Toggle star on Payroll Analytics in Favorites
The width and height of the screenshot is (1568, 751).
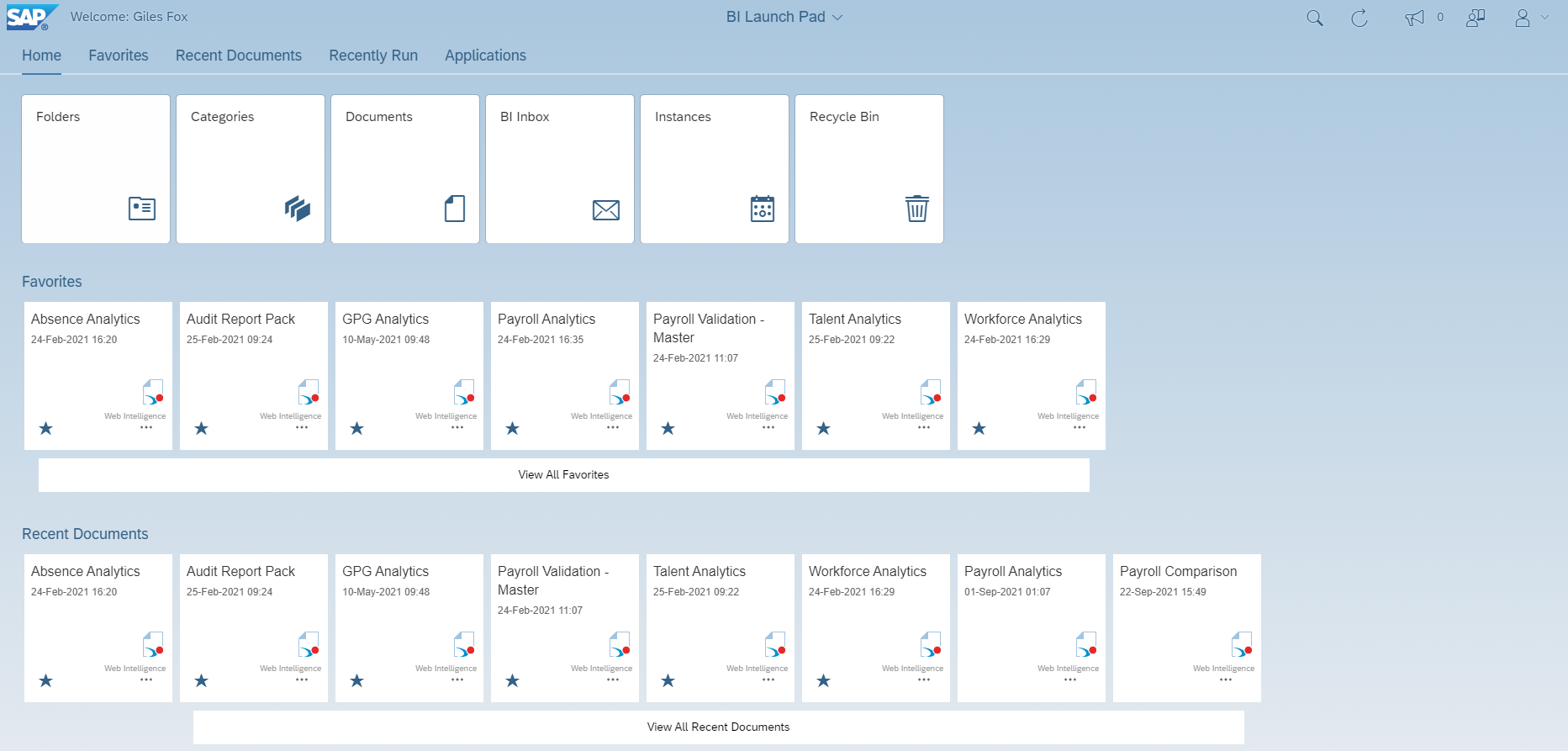513,429
